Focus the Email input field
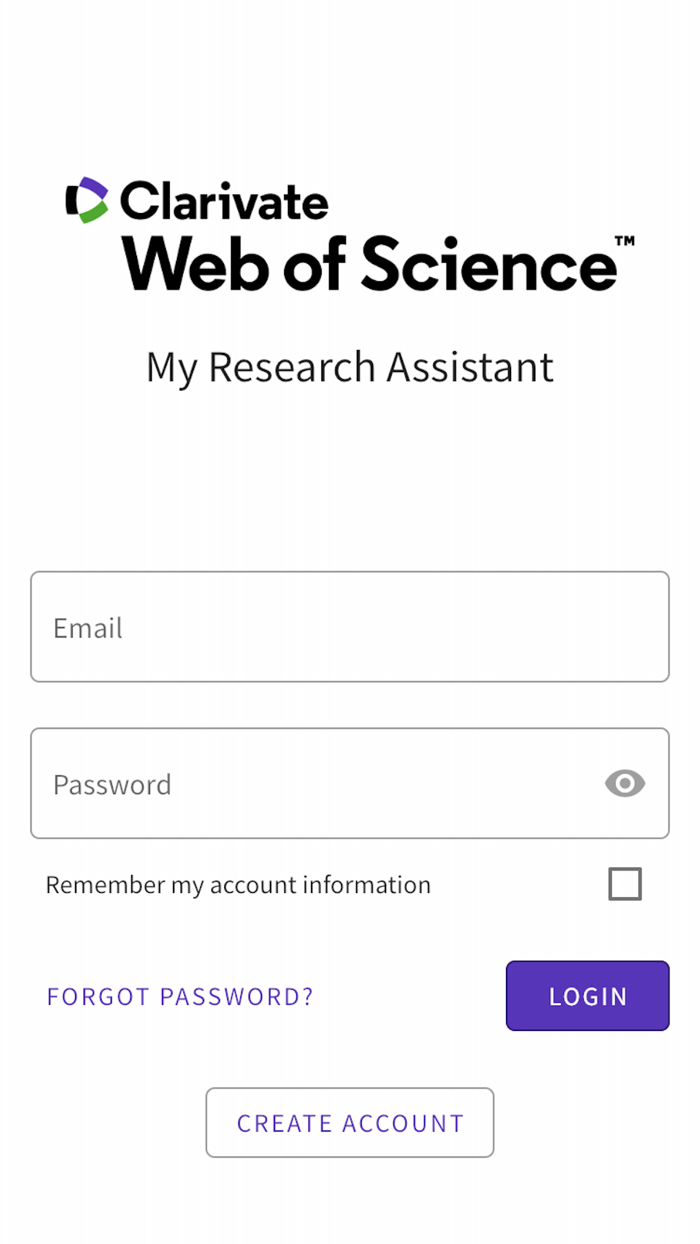The image size is (700, 1244). [x=349, y=626]
